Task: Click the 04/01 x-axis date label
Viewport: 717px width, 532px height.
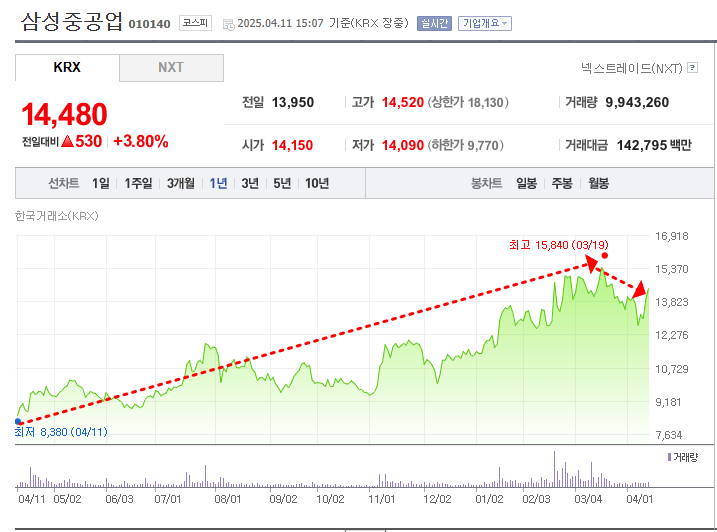Action: point(640,499)
